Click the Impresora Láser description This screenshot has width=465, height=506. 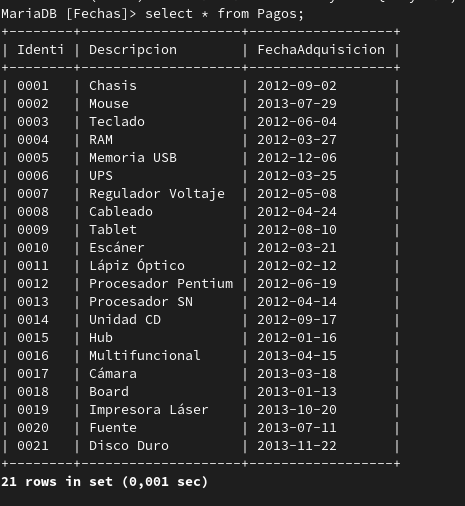[x=149, y=410]
